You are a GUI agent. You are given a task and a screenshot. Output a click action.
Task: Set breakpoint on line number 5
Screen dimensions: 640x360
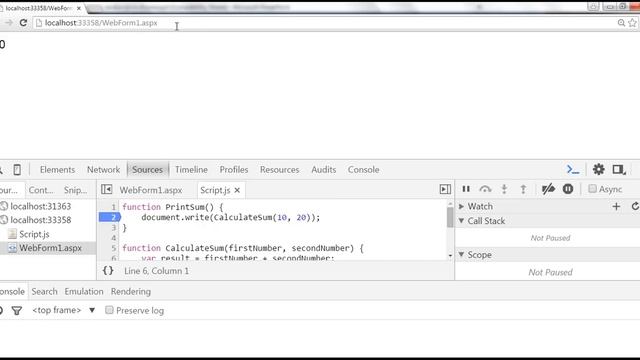coord(114,248)
